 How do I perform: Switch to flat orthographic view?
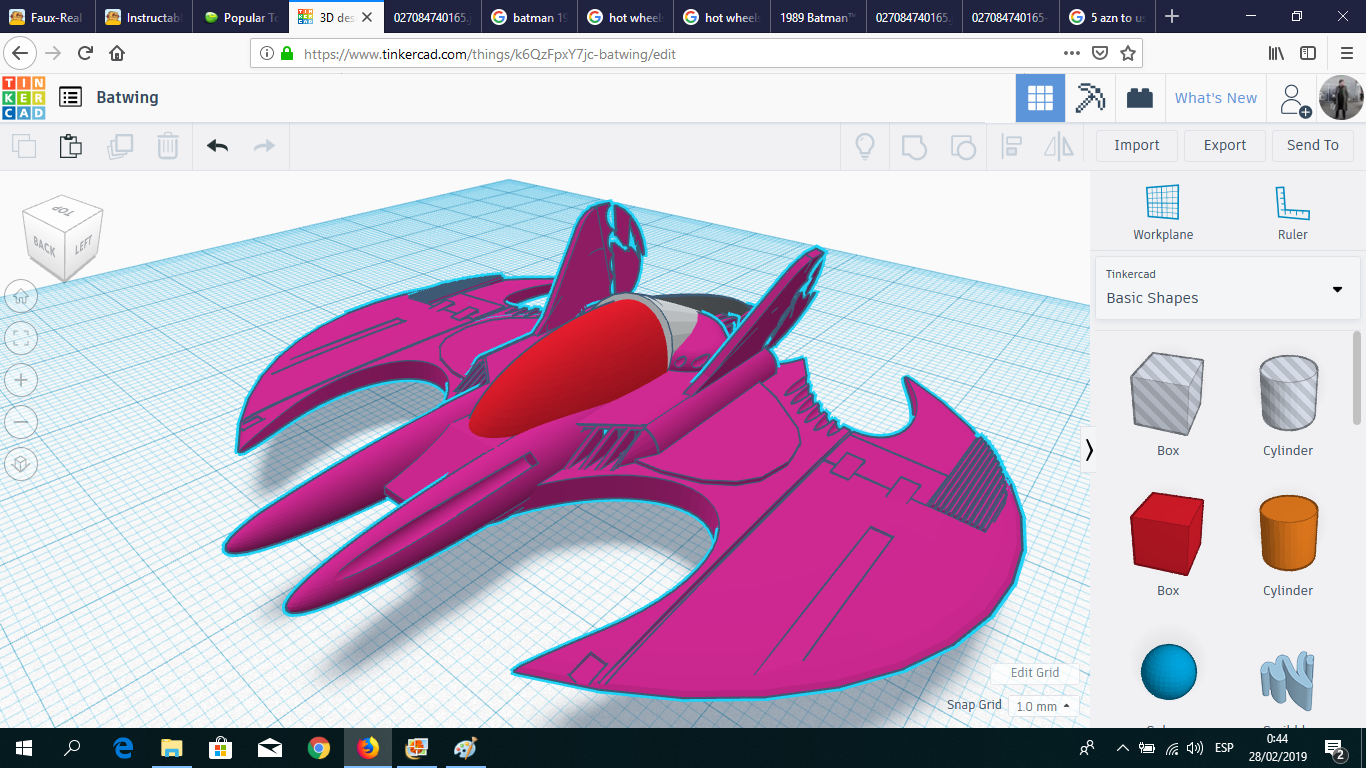(21, 463)
